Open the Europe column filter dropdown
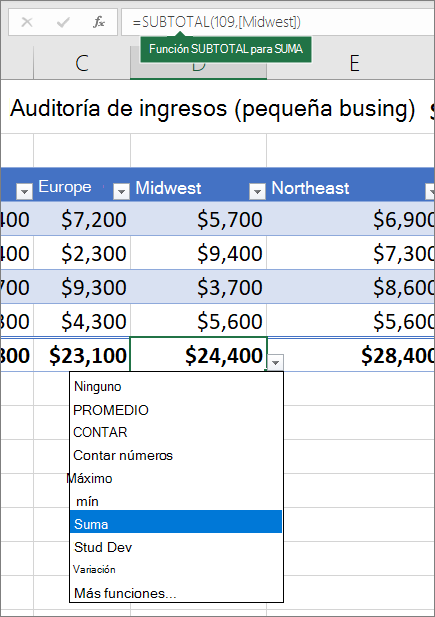This screenshot has width=435, height=617. [x=121, y=191]
